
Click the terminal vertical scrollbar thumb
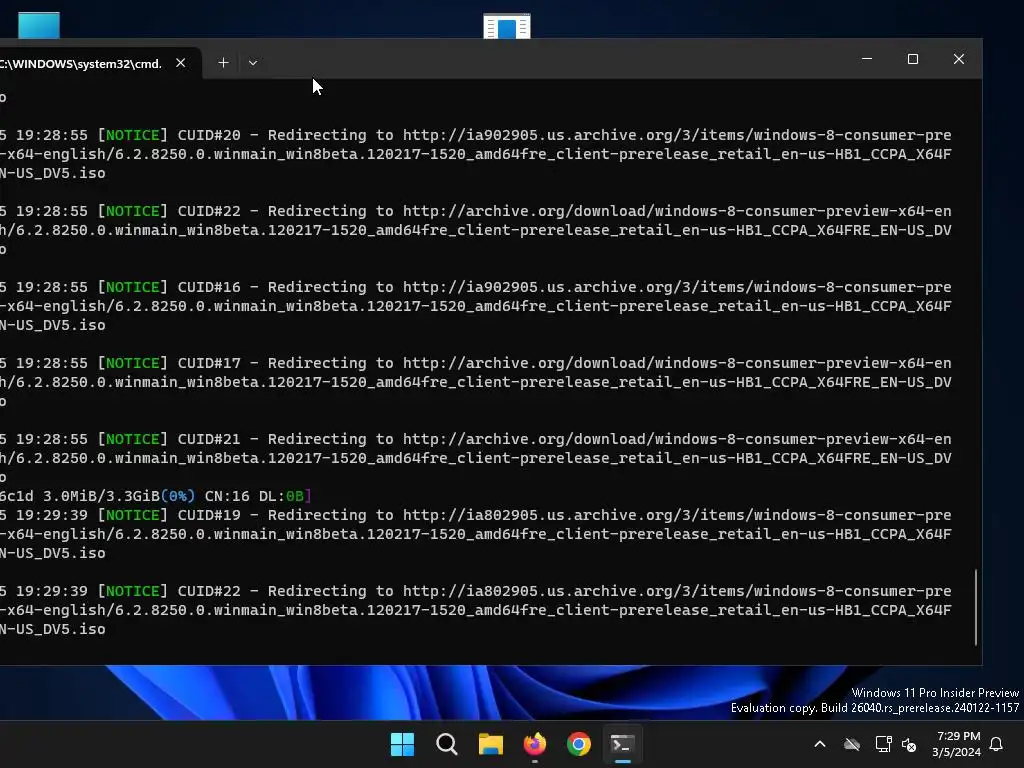coord(976,607)
